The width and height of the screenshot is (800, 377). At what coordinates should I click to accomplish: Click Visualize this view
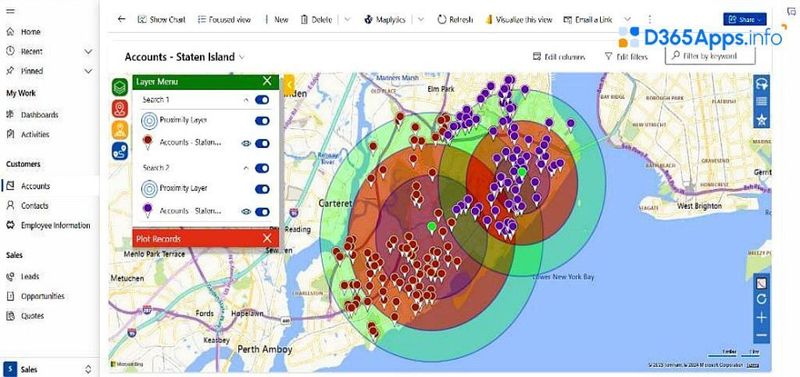[x=518, y=19]
